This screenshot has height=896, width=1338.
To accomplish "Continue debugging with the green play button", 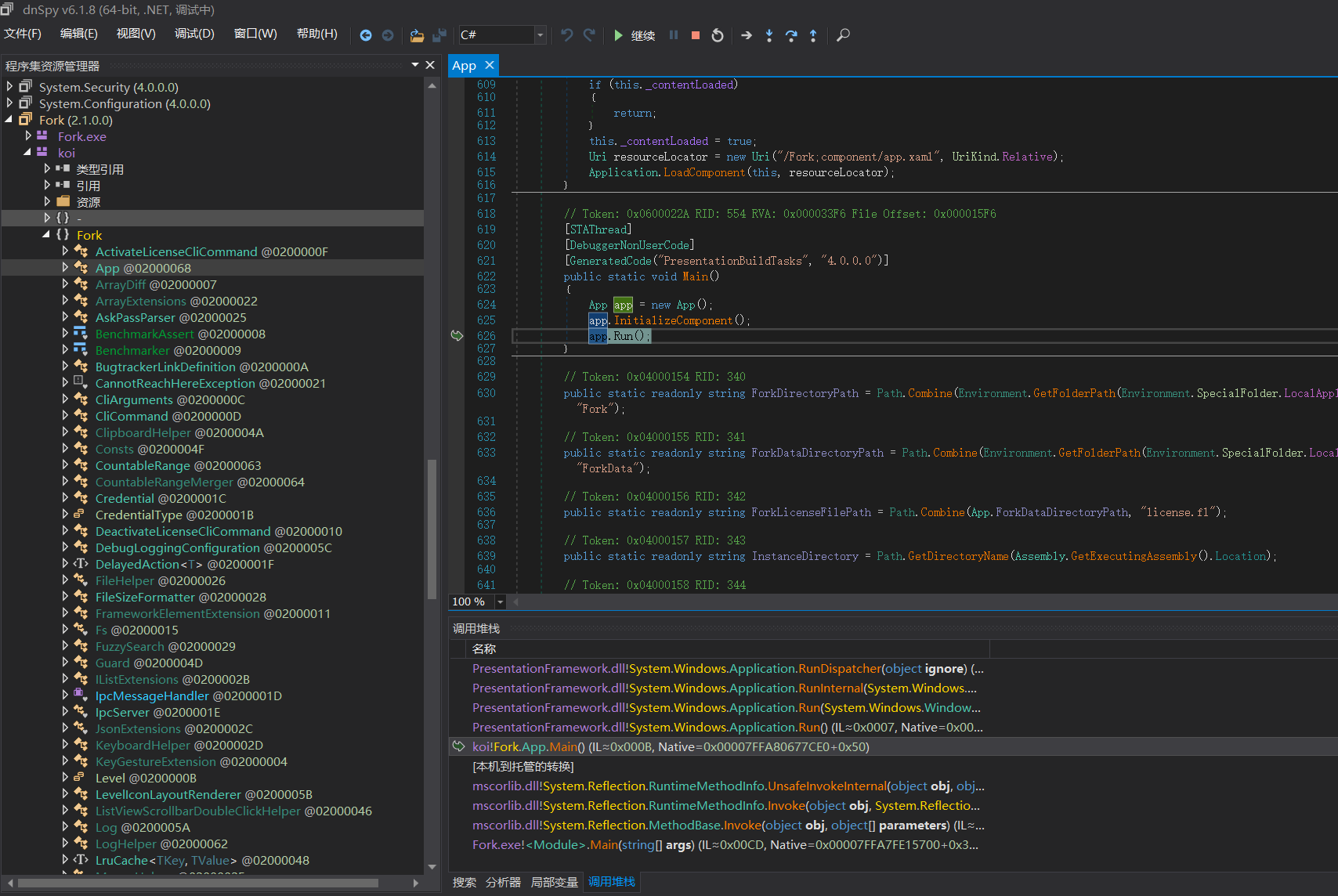I will click(618, 35).
